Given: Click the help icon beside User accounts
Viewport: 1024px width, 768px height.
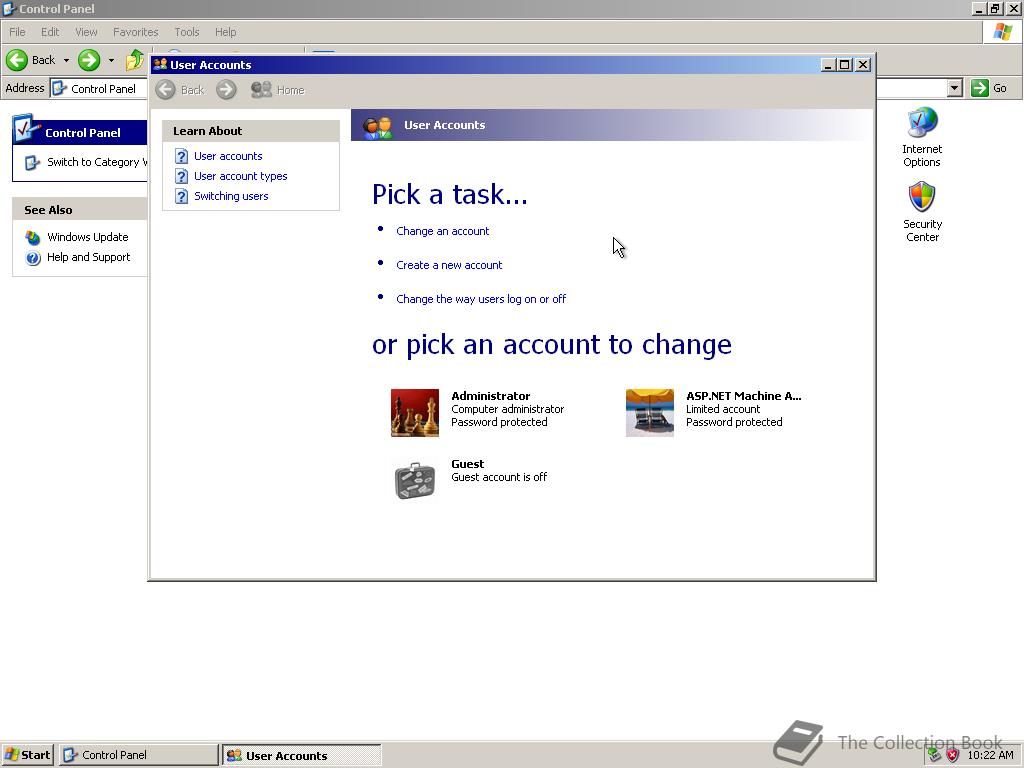Looking at the screenshot, I should (182, 156).
